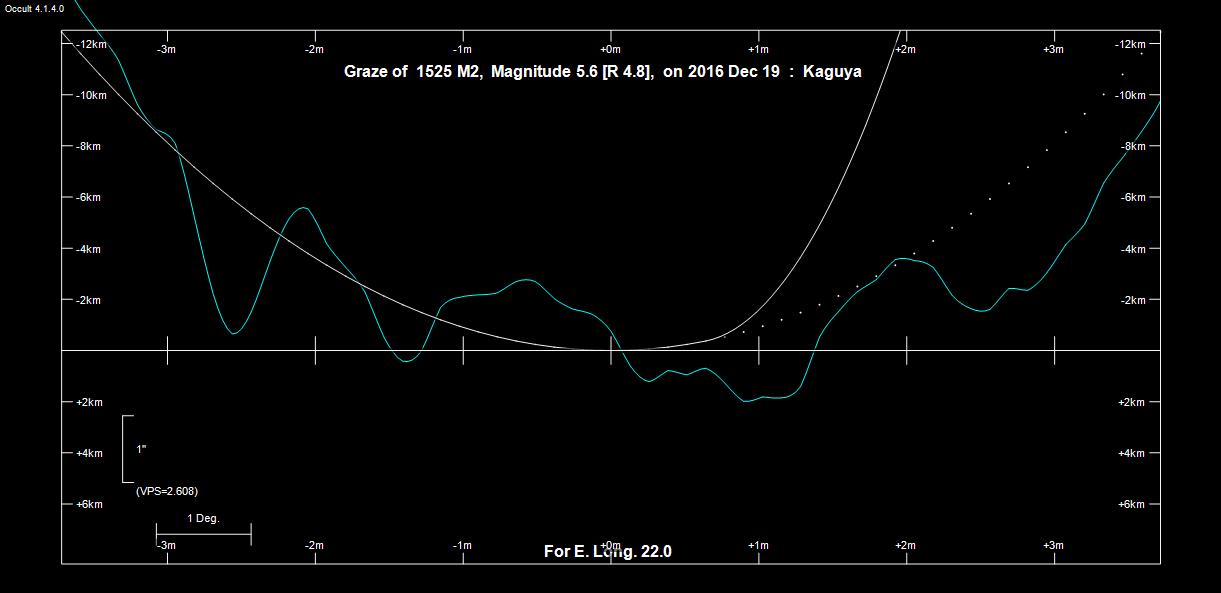Click the bottom axis +1m time label

tap(757, 545)
